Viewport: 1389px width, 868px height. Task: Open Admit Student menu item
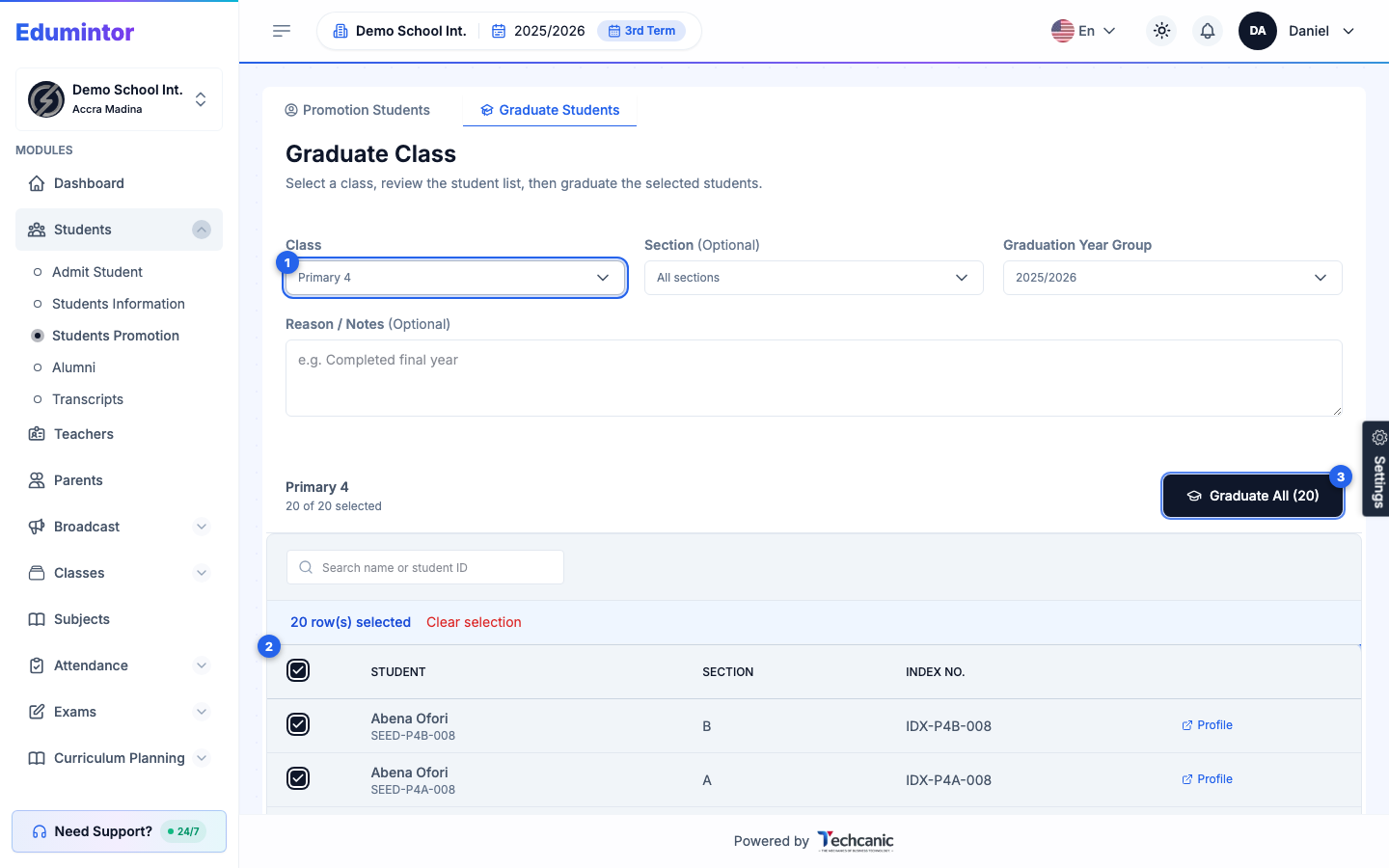(x=97, y=272)
